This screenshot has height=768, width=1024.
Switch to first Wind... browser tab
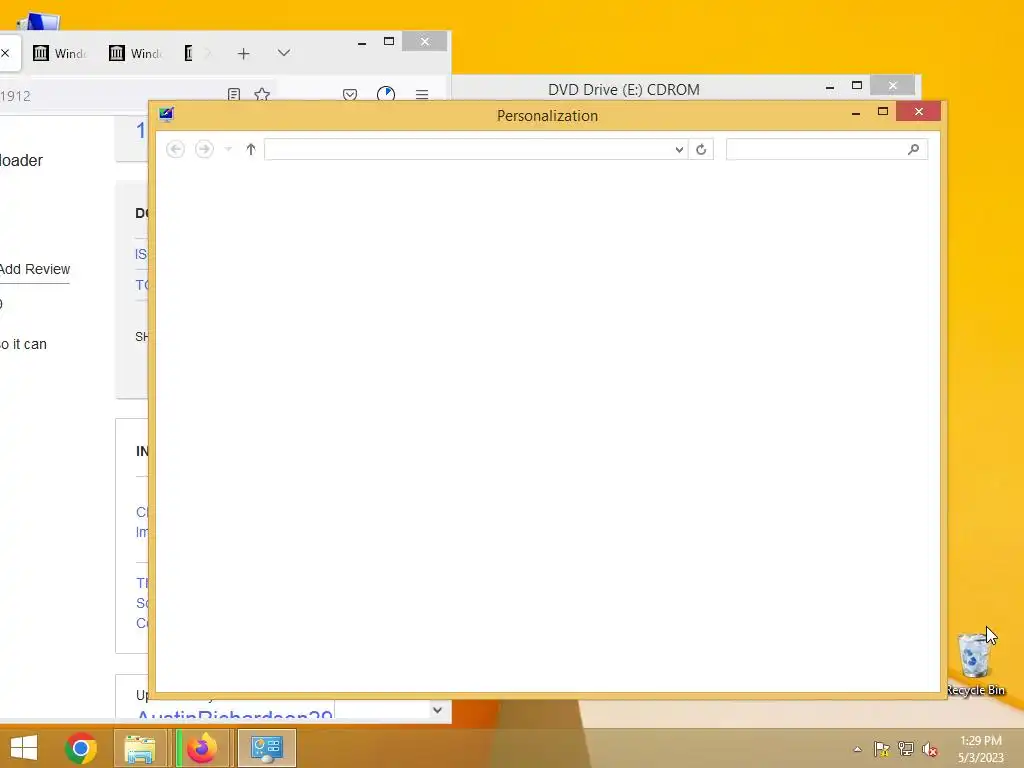point(60,54)
